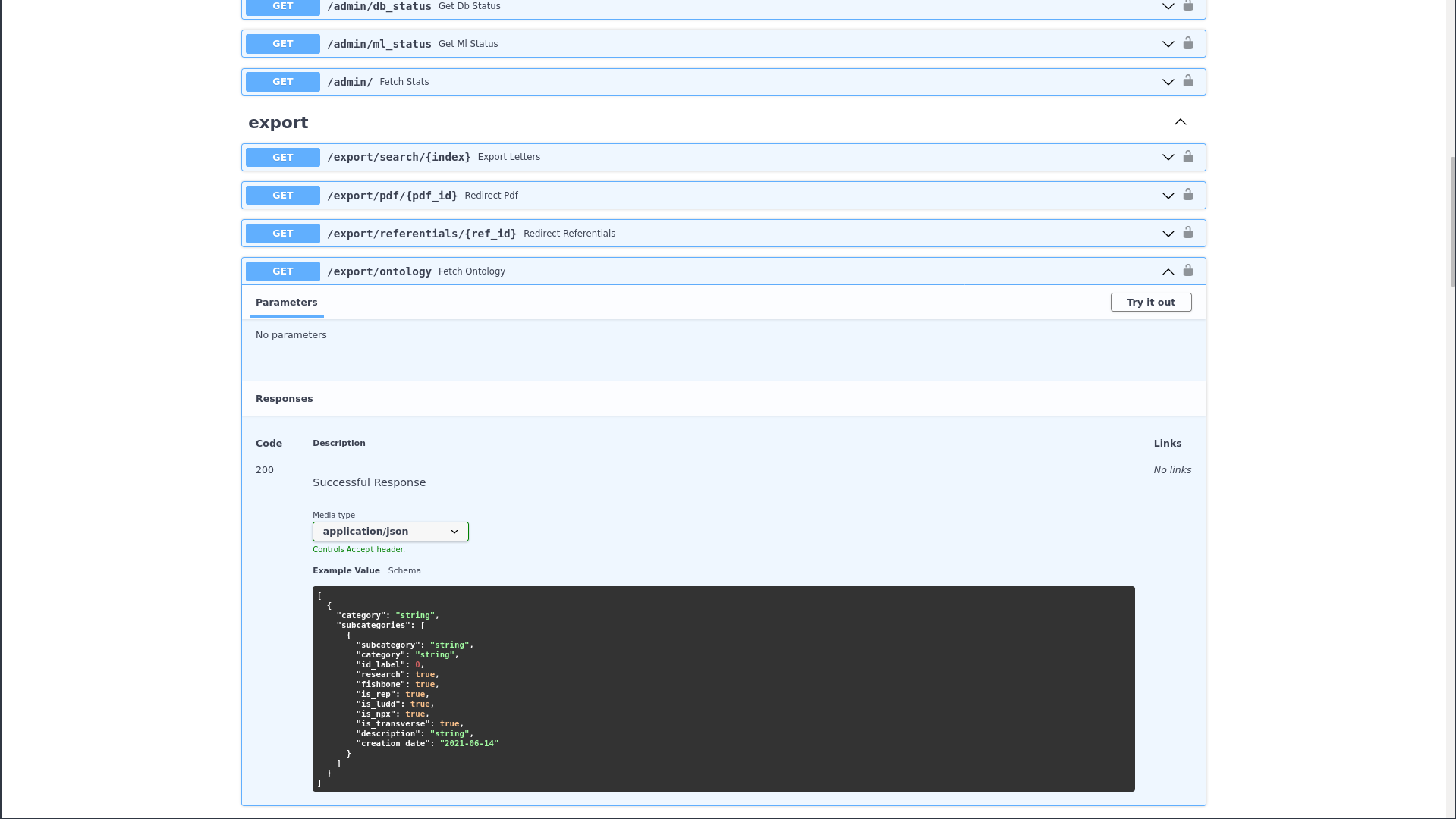Click the /admin/ml_status path
Screen dimensions: 1456x819
379,44
